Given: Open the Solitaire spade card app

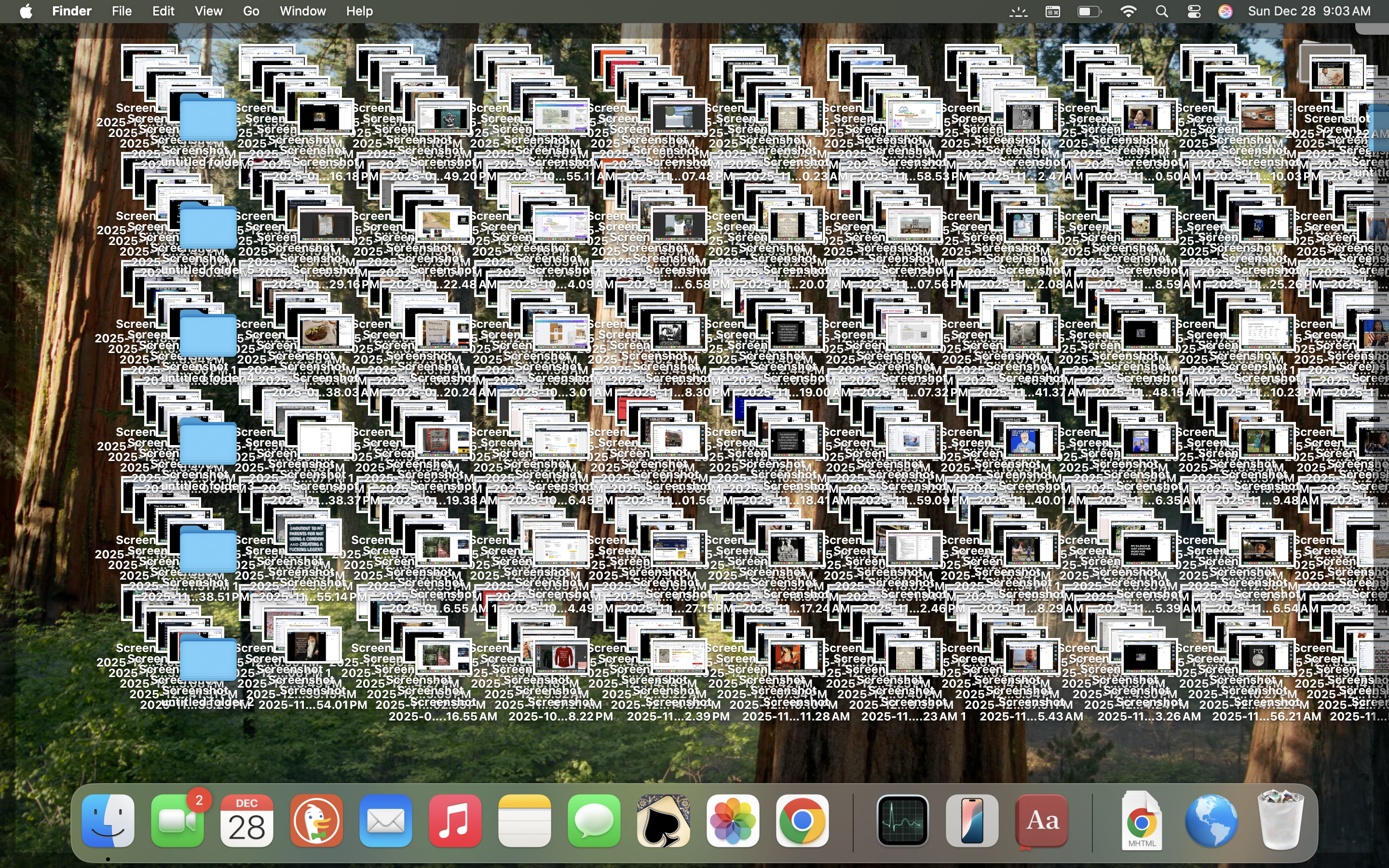Looking at the screenshot, I should click(x=664, y=820).
